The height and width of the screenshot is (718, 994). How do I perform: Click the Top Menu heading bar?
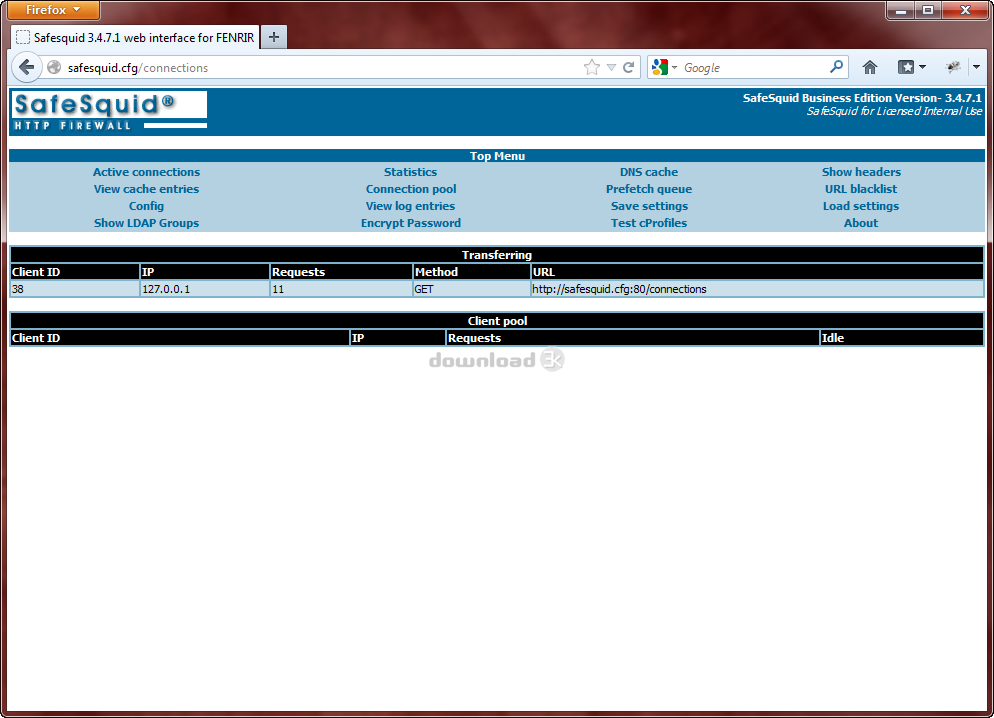click(497, 156)
